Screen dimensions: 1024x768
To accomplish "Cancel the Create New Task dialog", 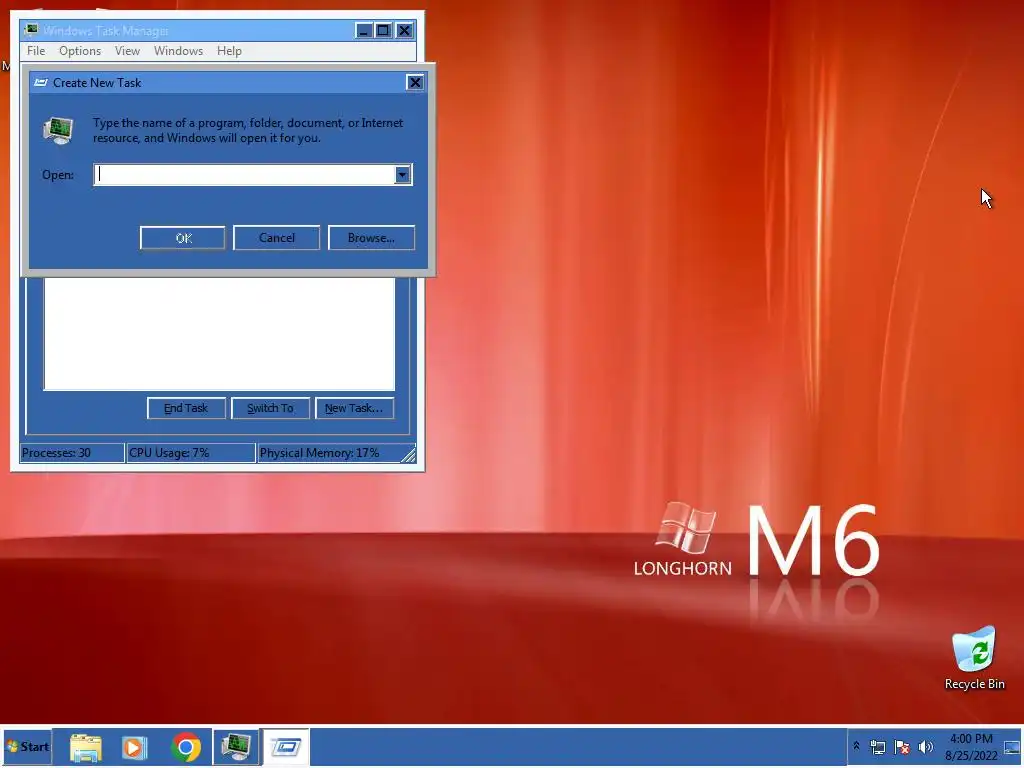I will pyautogui.click(x=276, y=238).
